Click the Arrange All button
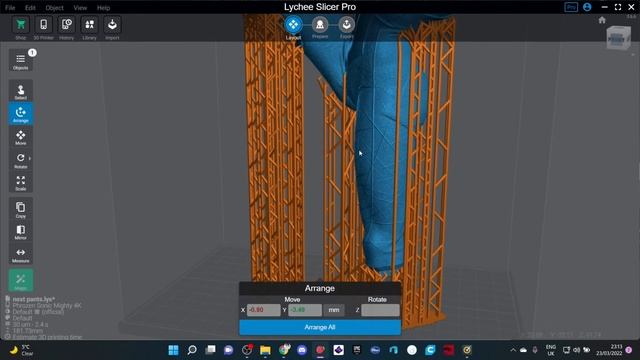Image resolution: width=640 pixels, height=360 pixels. click(320, 327)
